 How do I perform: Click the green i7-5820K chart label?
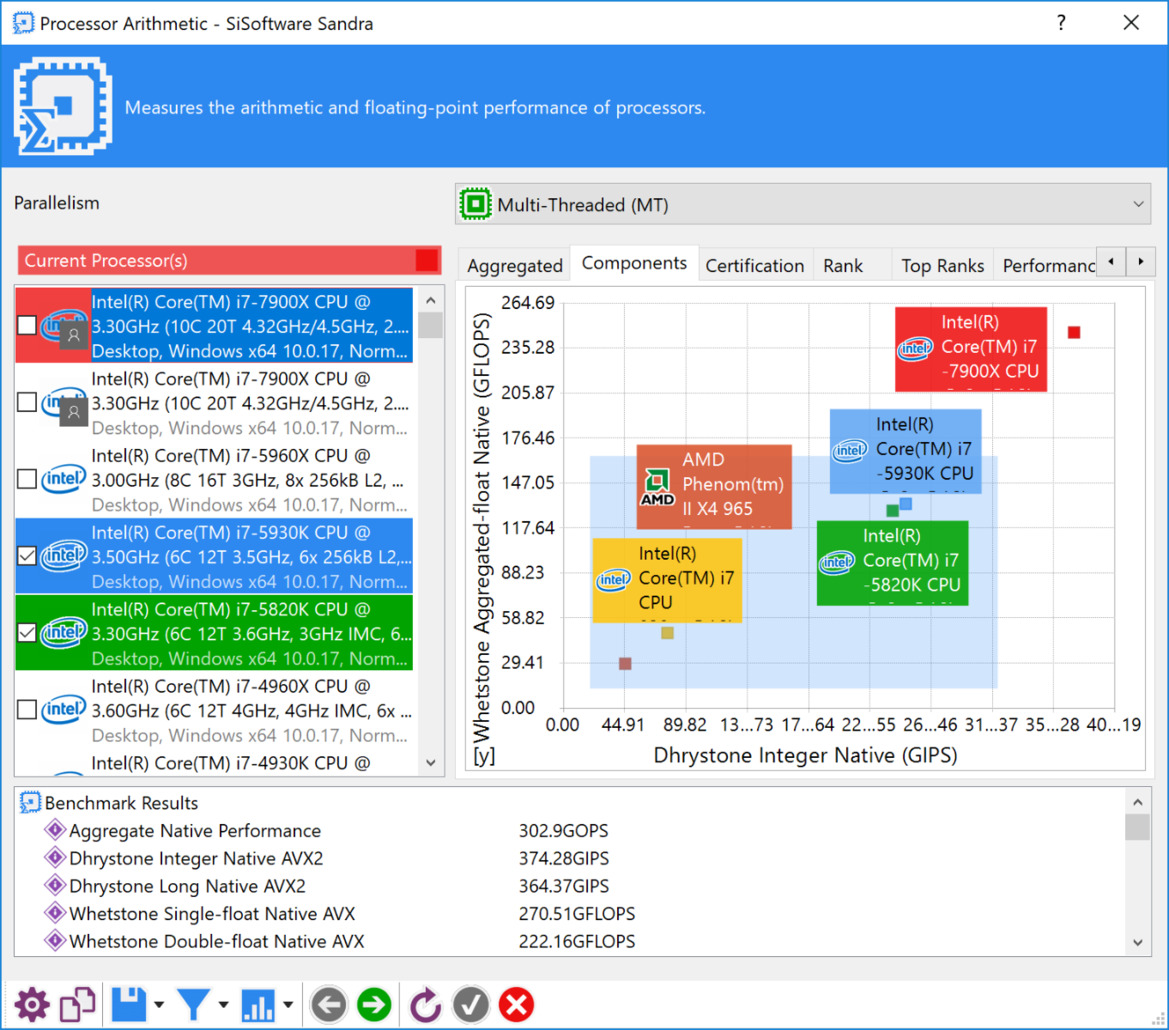coord(892,563)
